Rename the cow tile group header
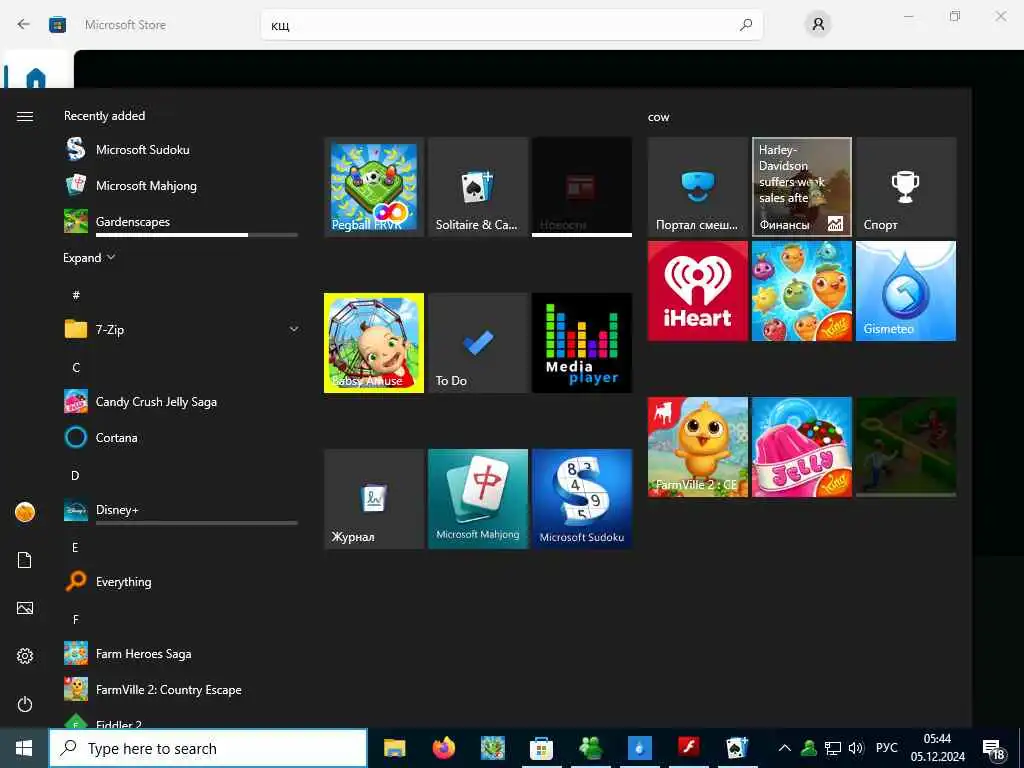The image size is (1024, 768). tap(658, 118)
